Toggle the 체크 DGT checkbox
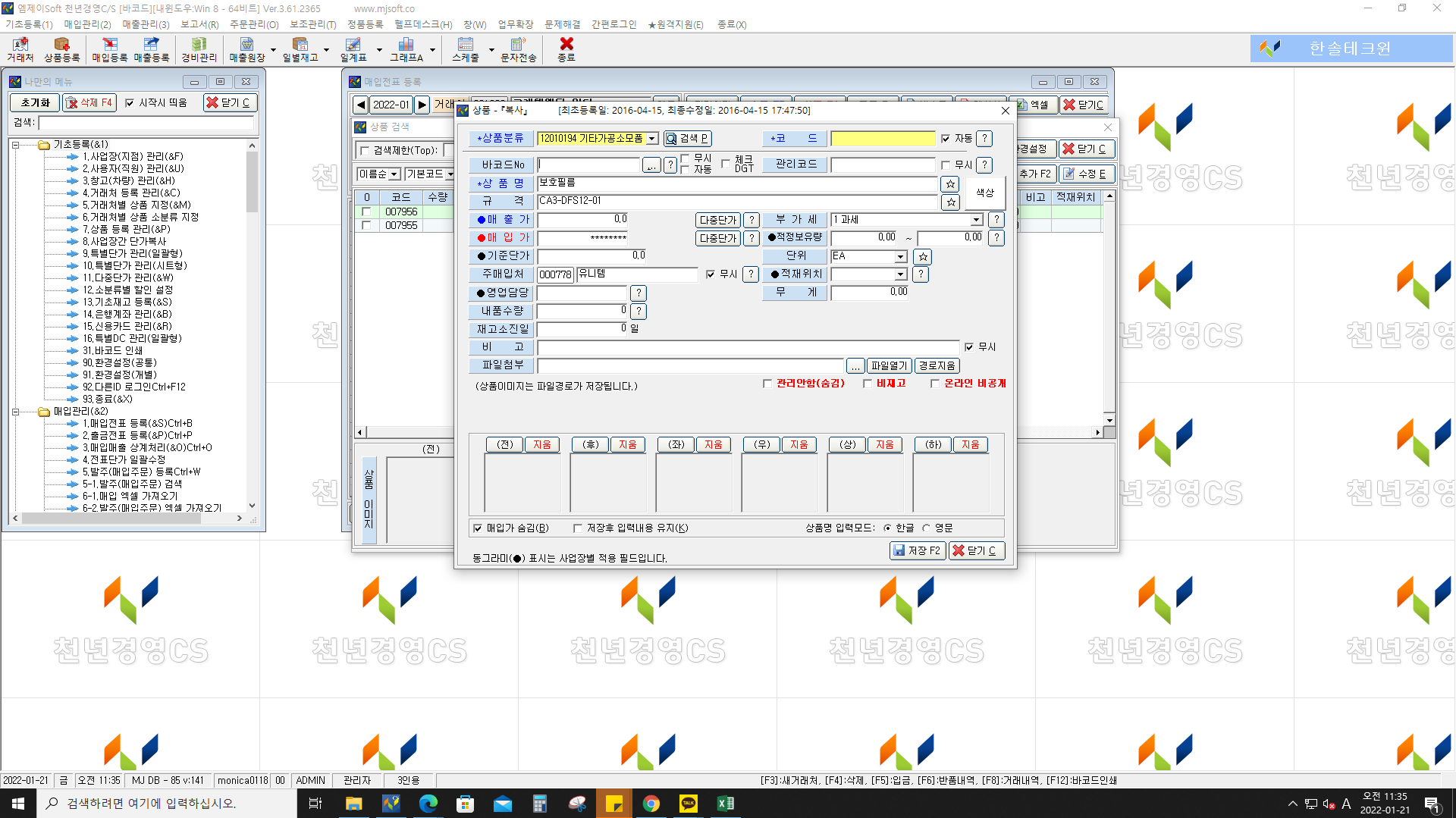 pos(726,164)
